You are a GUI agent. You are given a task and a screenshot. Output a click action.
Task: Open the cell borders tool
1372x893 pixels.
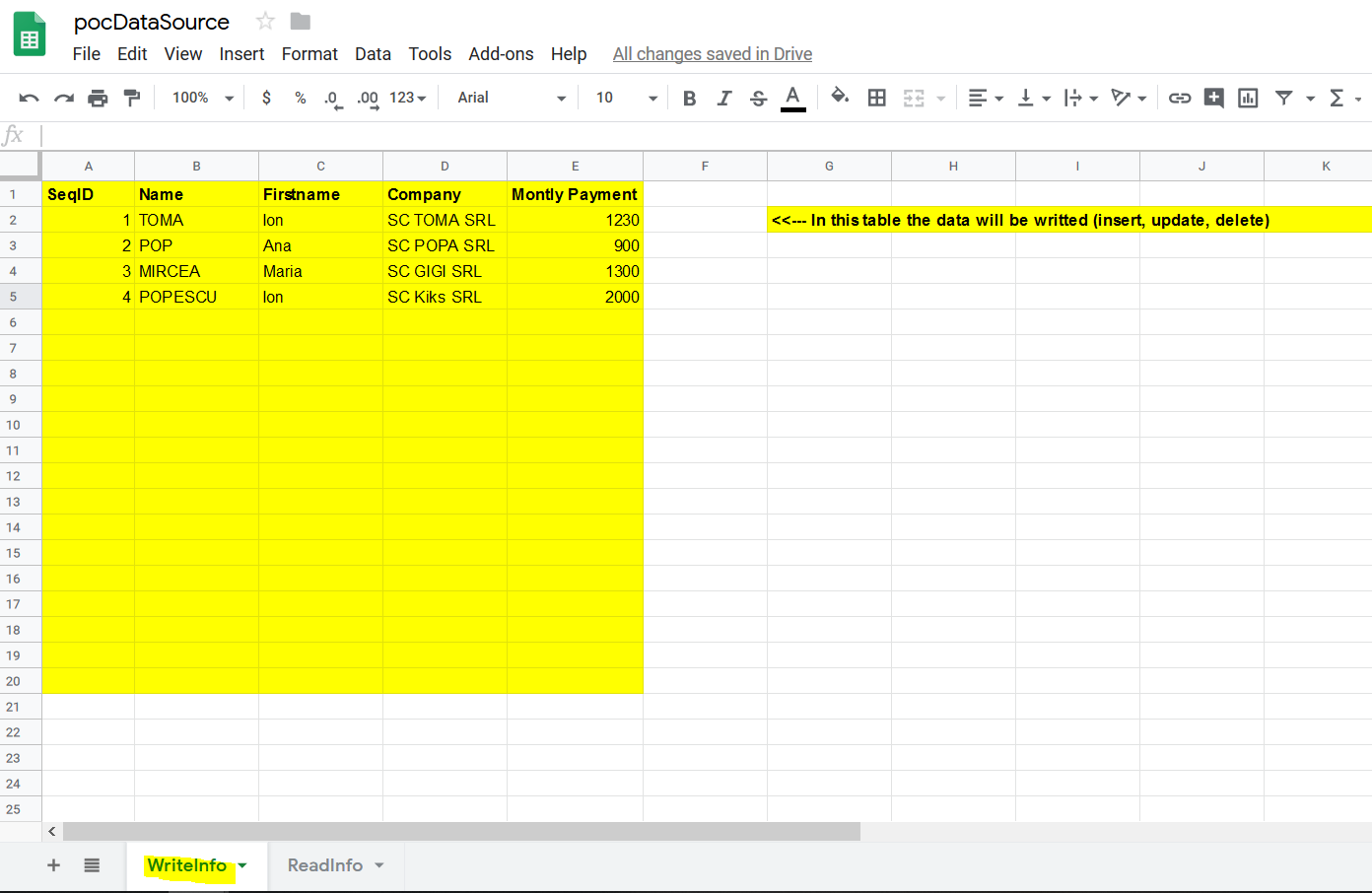tap(876, 98)
